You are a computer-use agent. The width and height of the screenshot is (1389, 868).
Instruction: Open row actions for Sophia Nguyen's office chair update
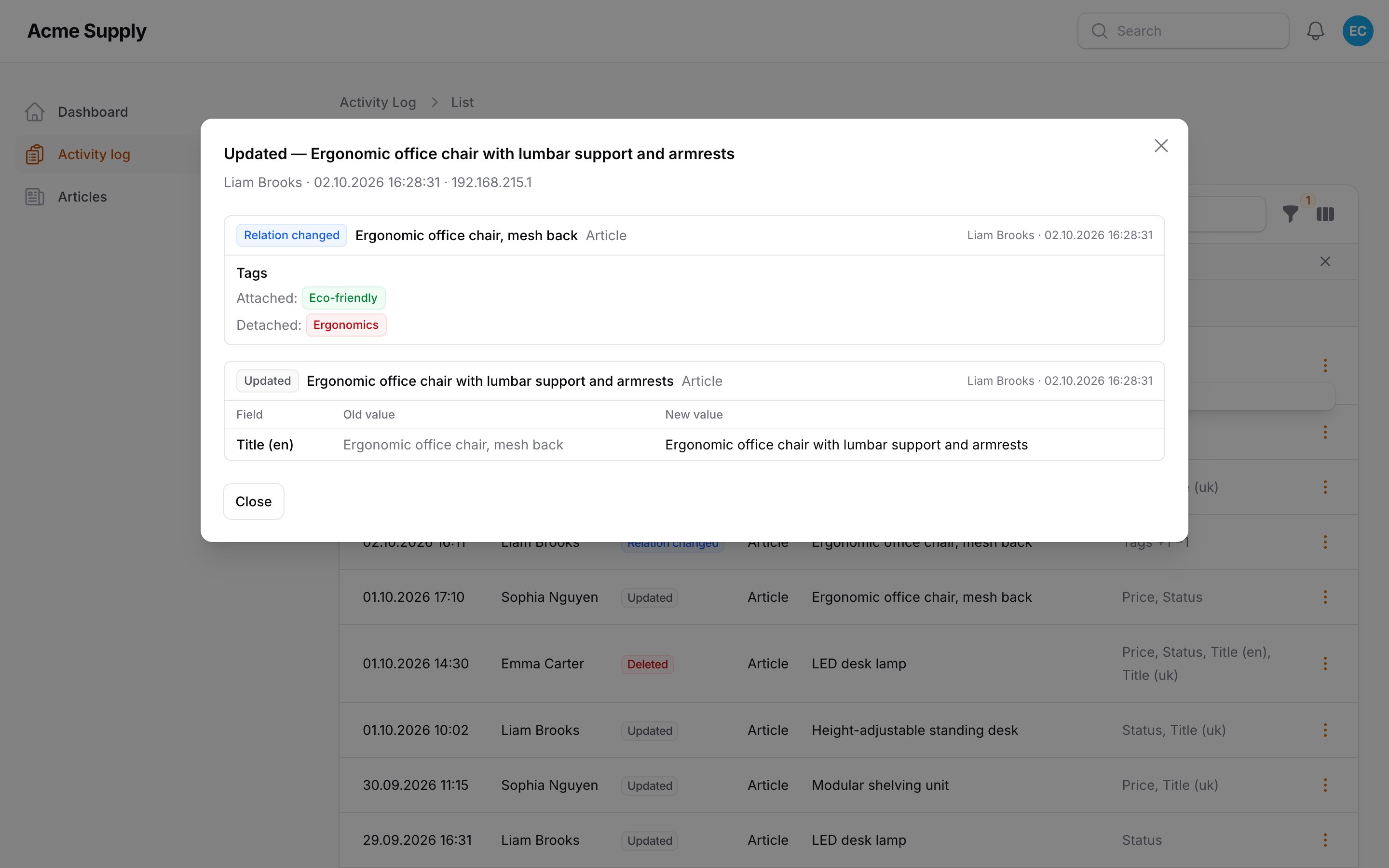pyautogui.click(x=1325, y=597)
